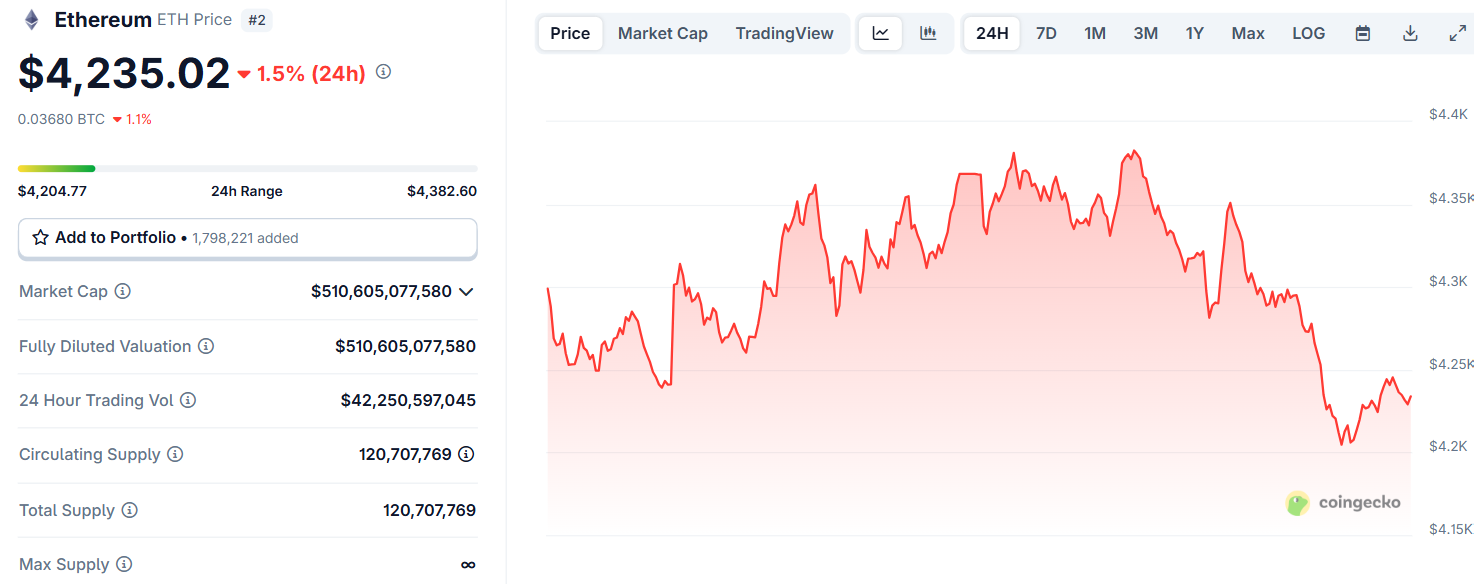The width and height of the screenshot is (1474, 584).
Task: Click the 1,798,221 added count text
Action: [x=245, y=238]
